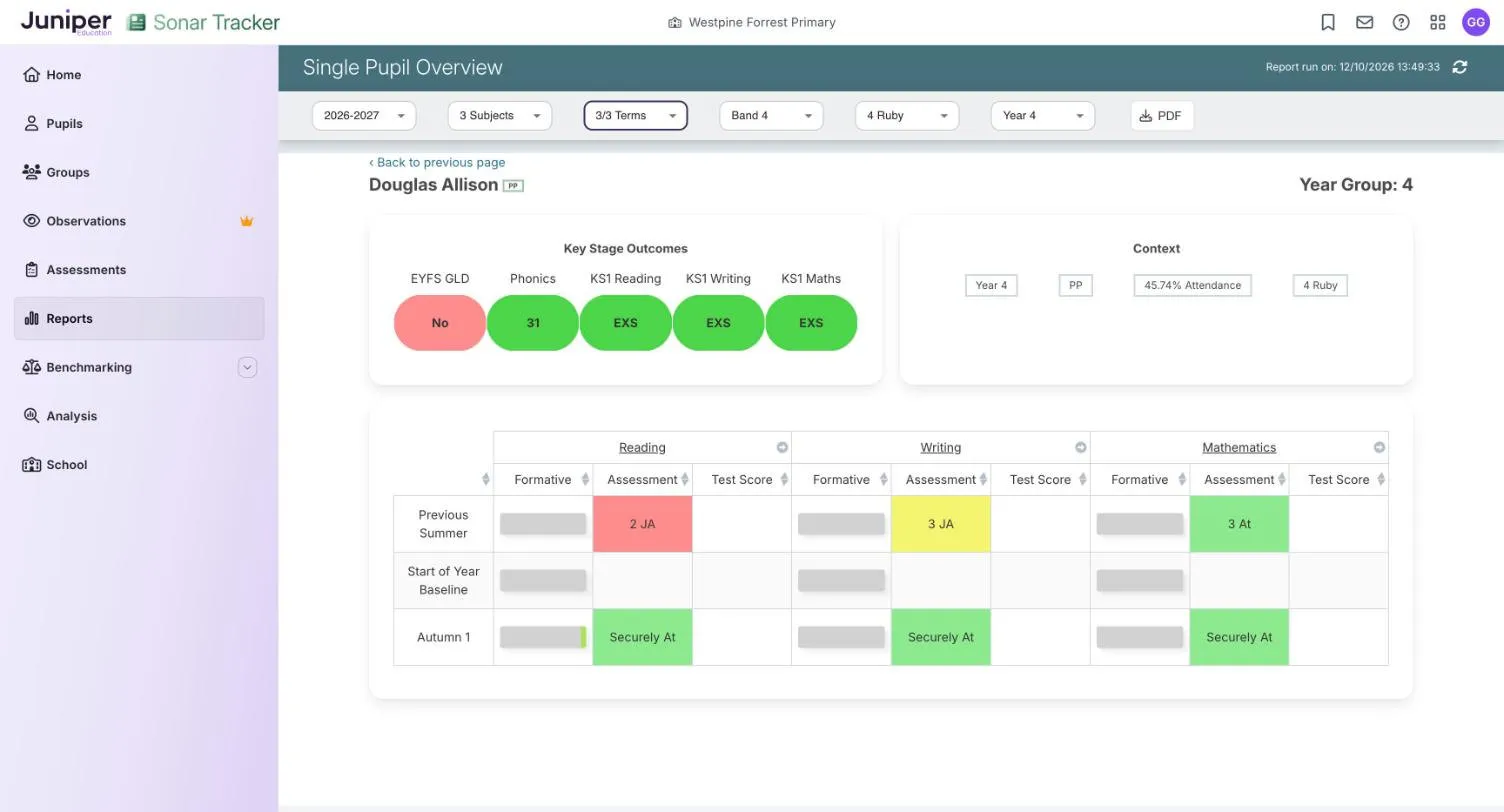
Task: Click Autumn 1 Writing Securely At cell
Action: coord(941,637)
